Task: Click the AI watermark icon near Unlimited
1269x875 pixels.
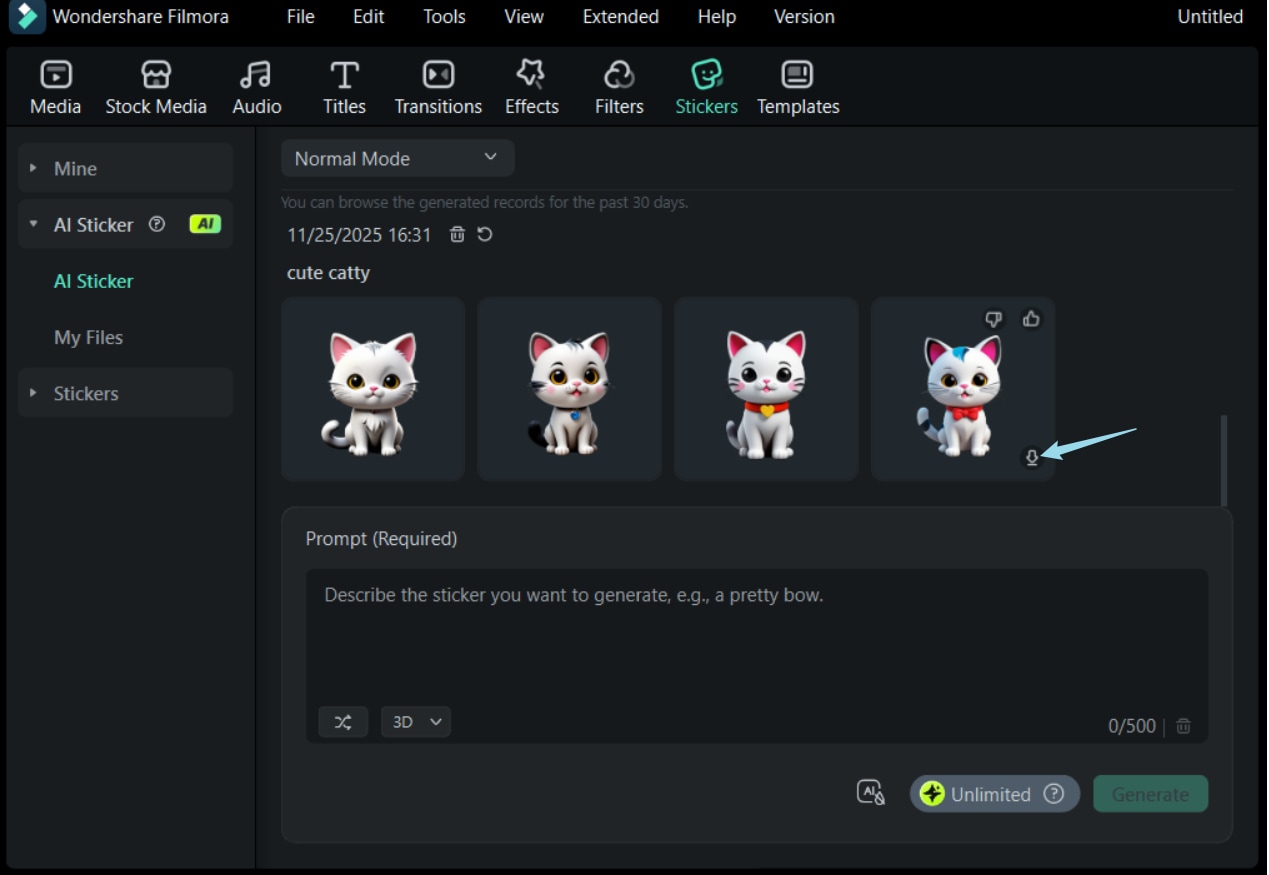Action: 871,793
